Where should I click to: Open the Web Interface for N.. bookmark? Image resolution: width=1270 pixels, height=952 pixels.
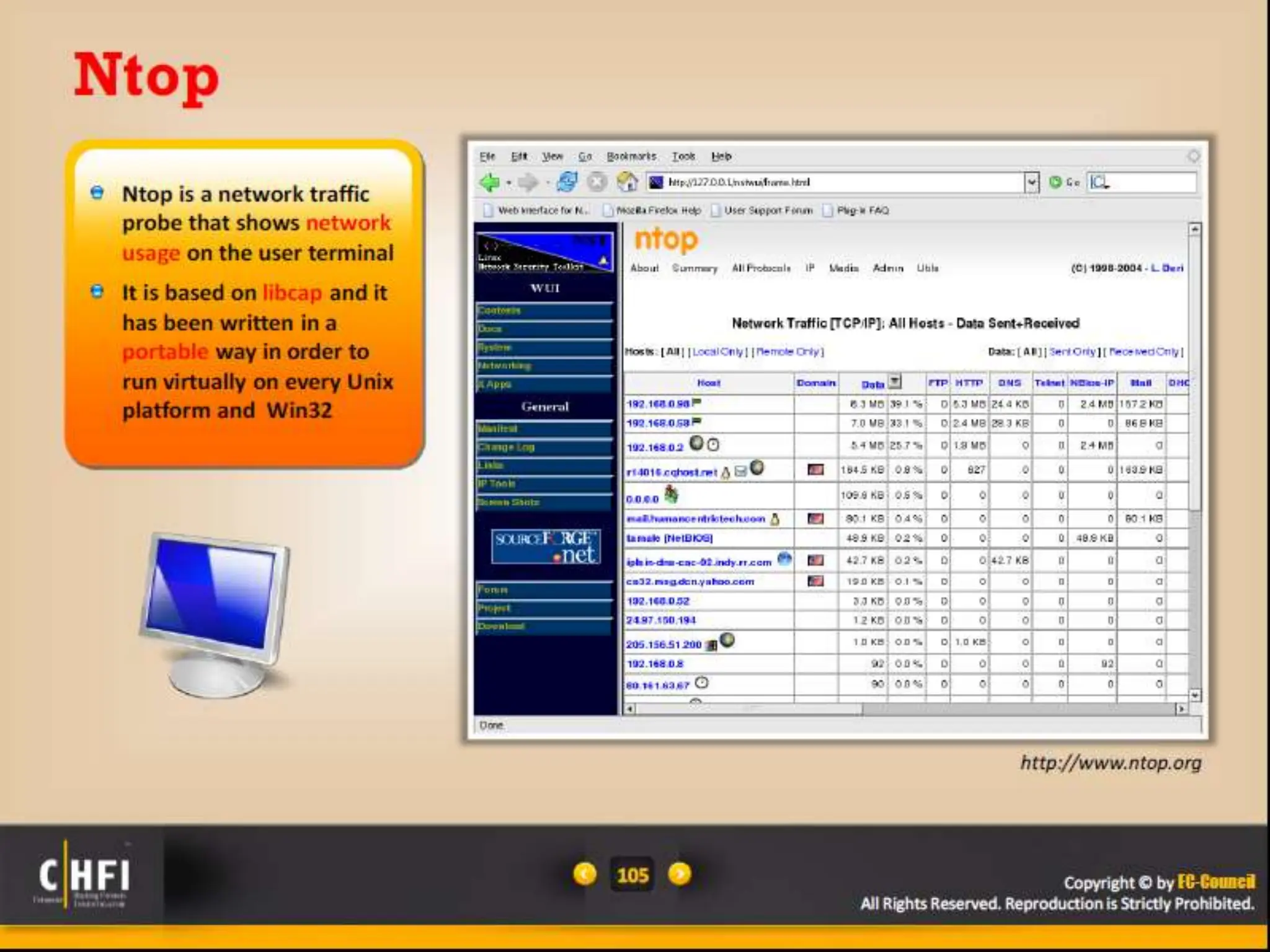[x=536, y=211]
